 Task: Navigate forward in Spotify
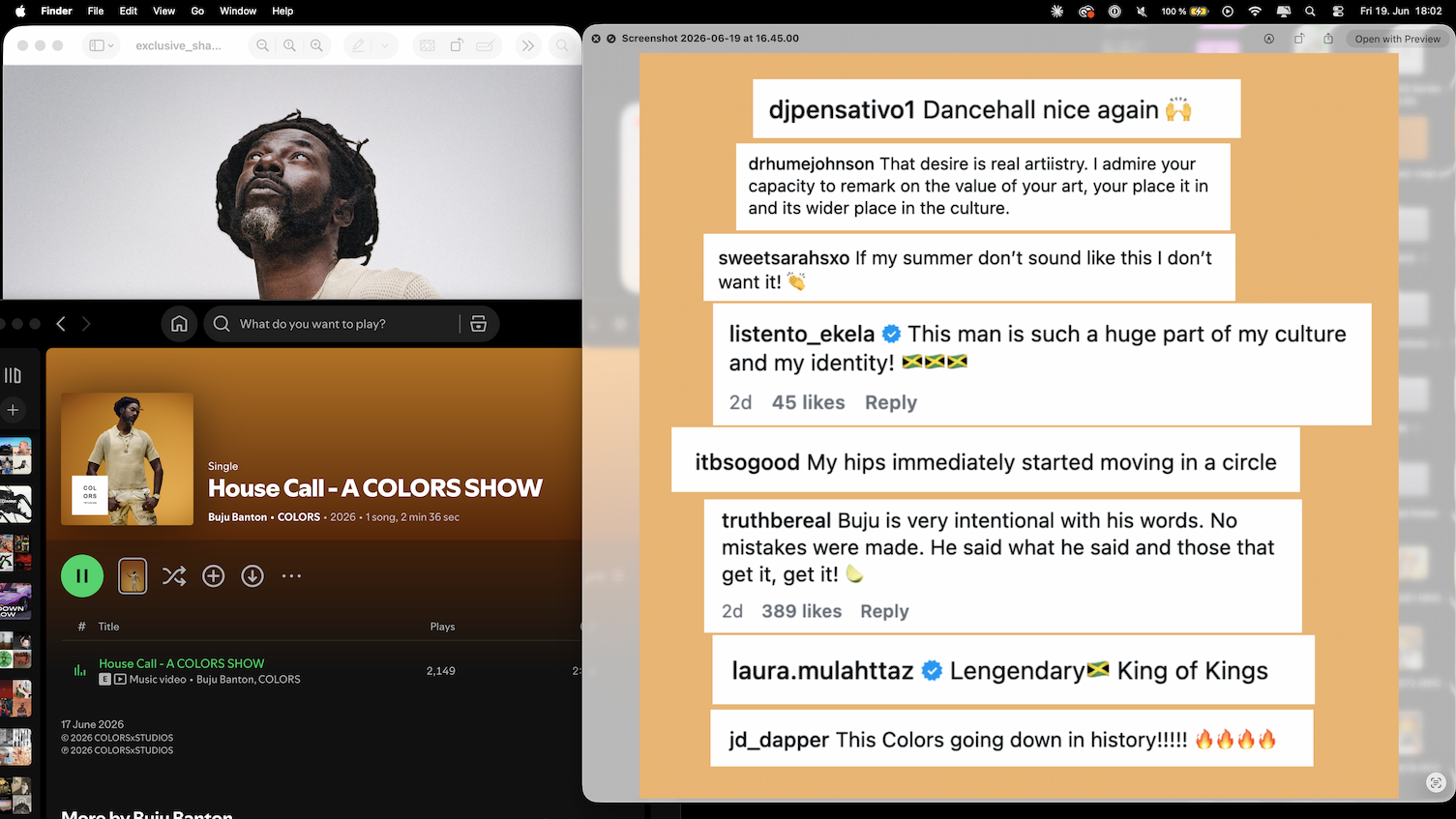[86, 324]
